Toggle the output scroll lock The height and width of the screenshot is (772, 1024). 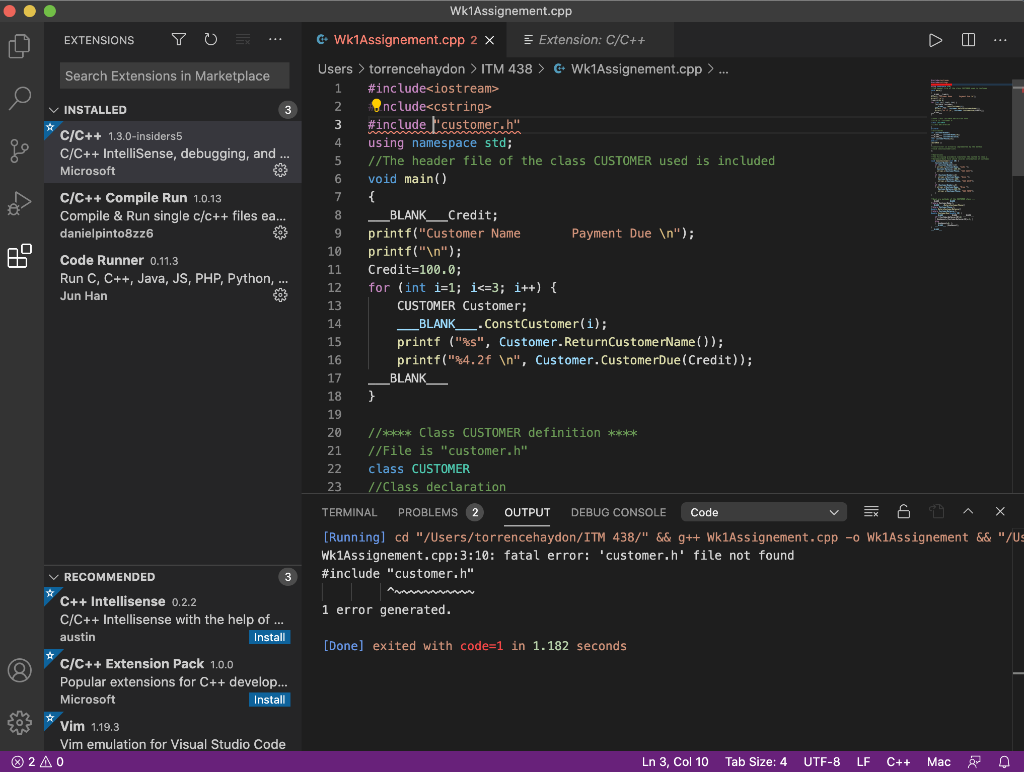[903, 512]
